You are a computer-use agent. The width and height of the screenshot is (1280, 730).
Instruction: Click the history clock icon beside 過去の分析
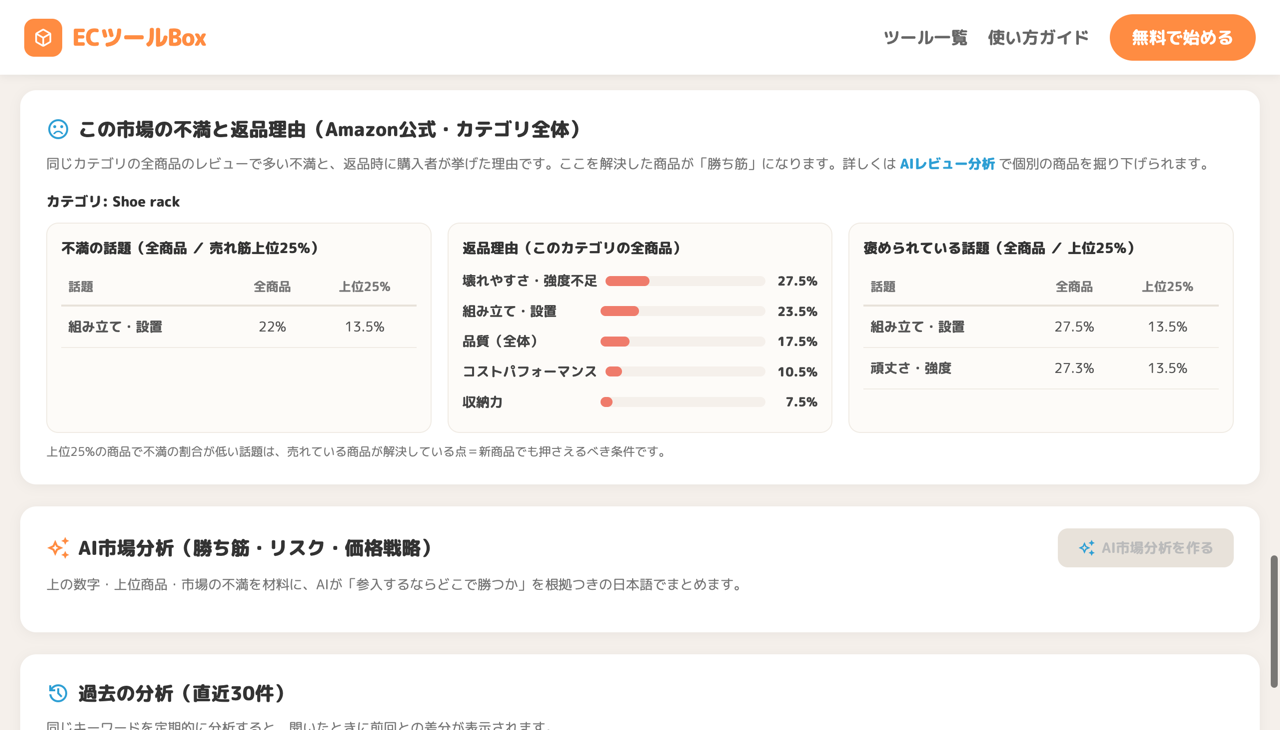[58, 693]
